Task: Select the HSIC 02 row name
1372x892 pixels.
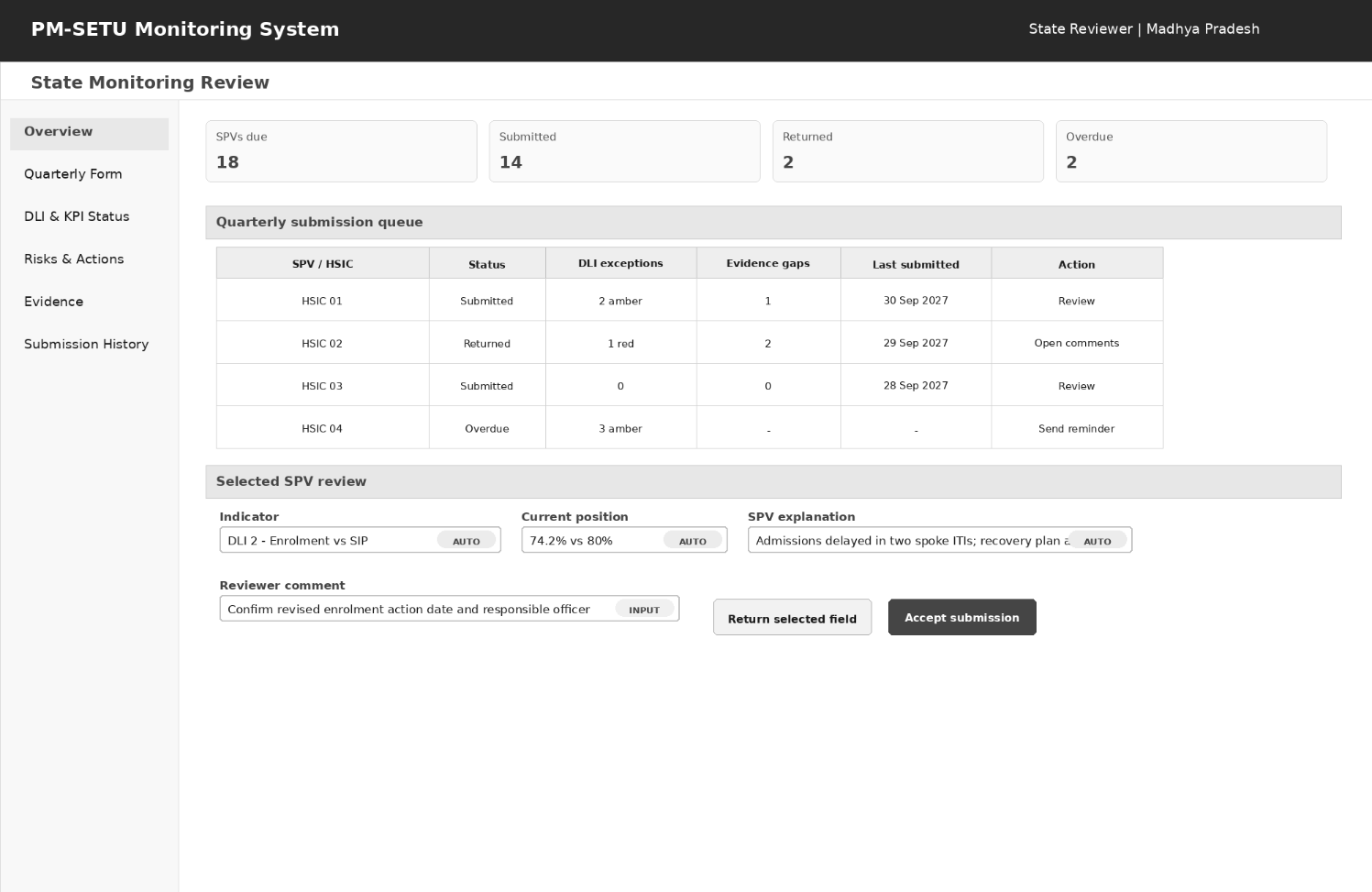Action: click(322, 344)
